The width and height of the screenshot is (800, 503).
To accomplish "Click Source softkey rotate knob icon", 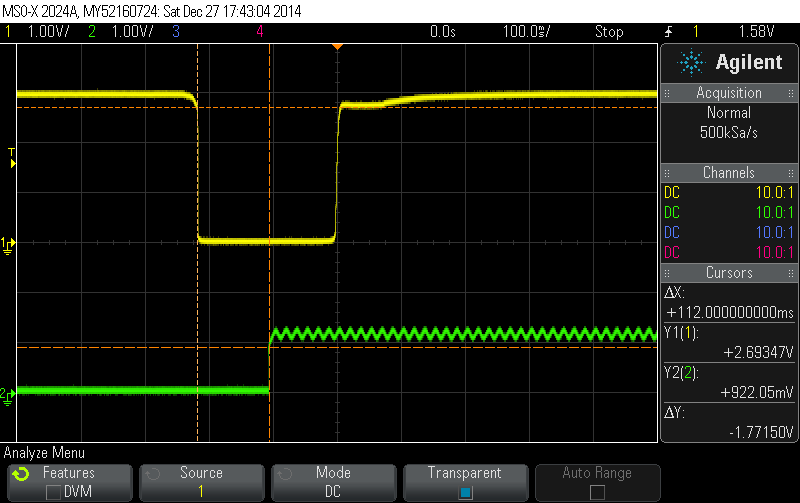I will (152, 474).
